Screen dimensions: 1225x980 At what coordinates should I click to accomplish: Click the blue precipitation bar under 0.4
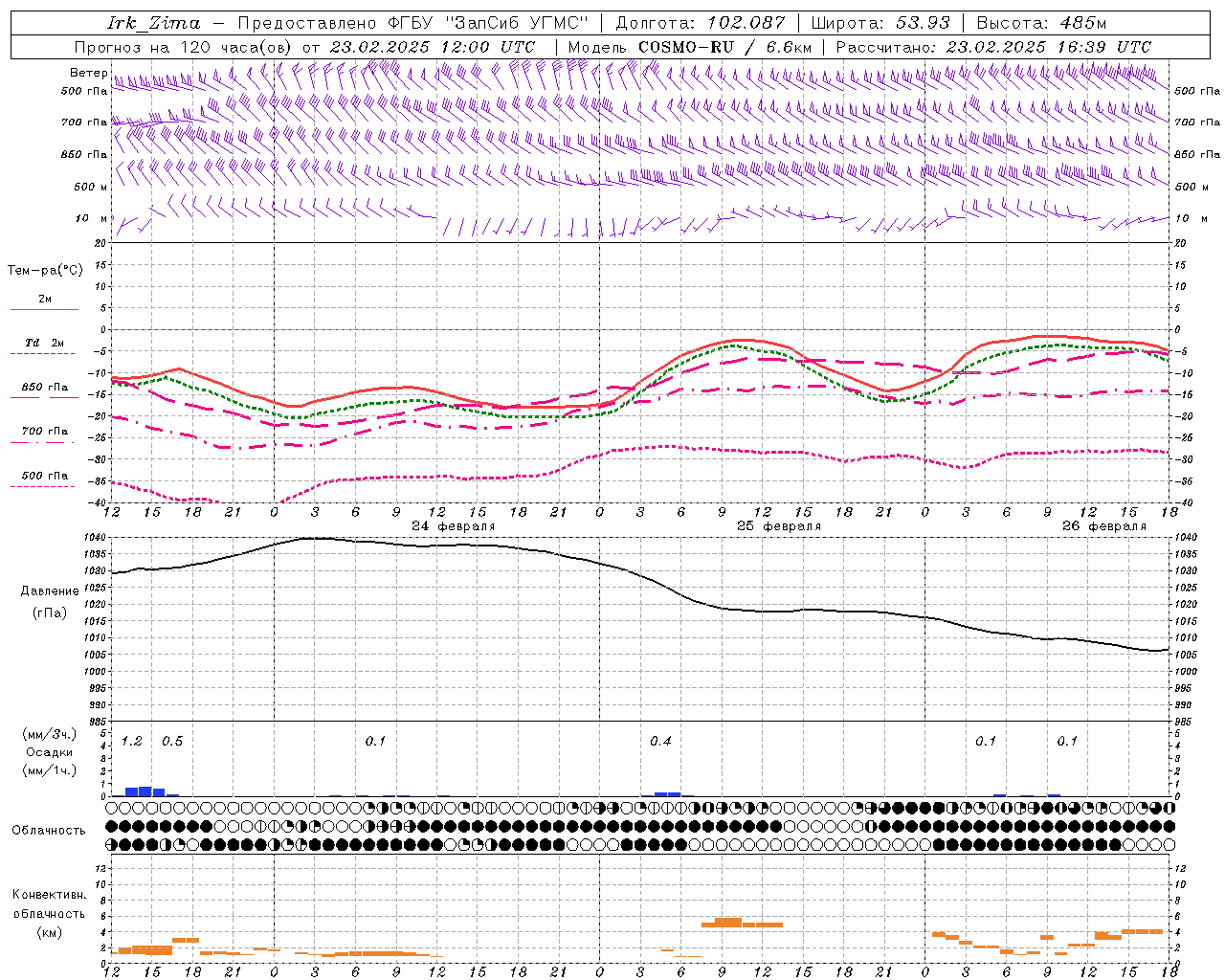pyautogui.click(x=667, y=794)
